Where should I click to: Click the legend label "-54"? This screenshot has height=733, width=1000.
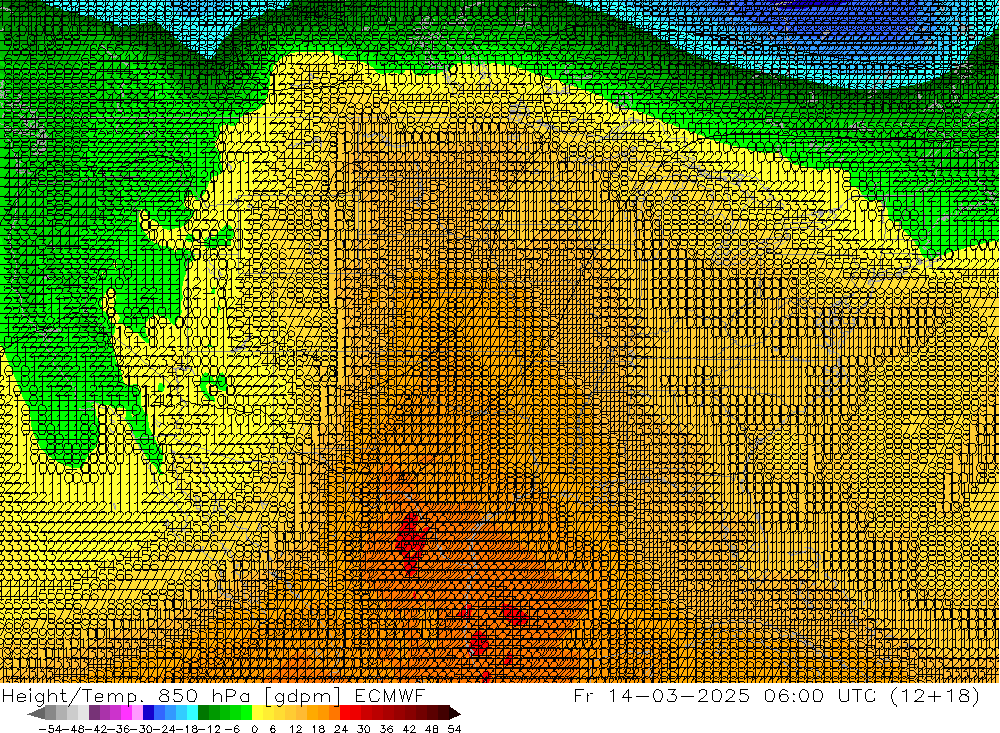50,729
